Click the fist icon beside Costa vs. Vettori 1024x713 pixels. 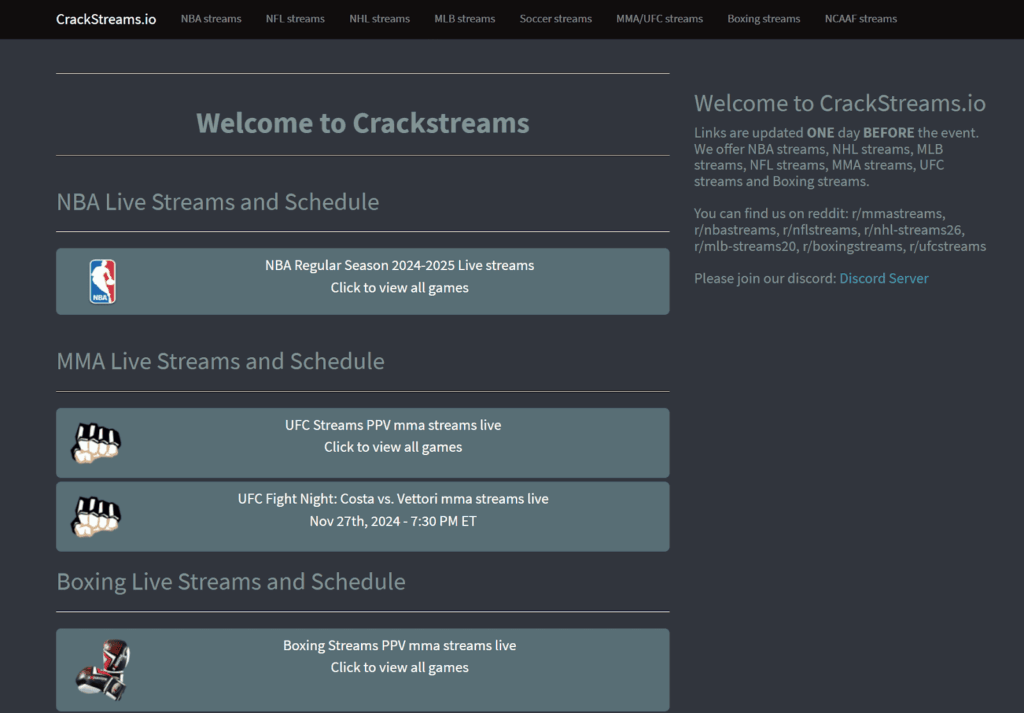click(x=96, y=517)
